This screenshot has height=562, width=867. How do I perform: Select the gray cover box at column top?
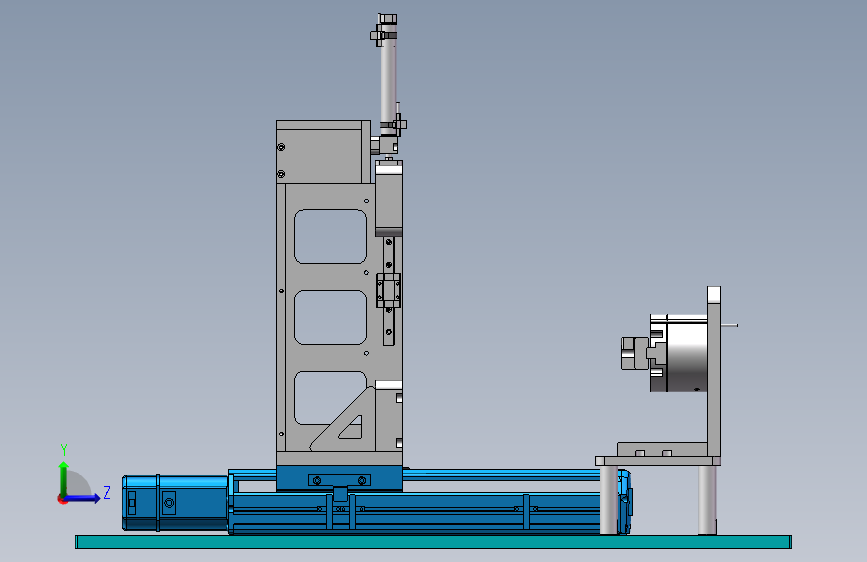pos(323,152)
